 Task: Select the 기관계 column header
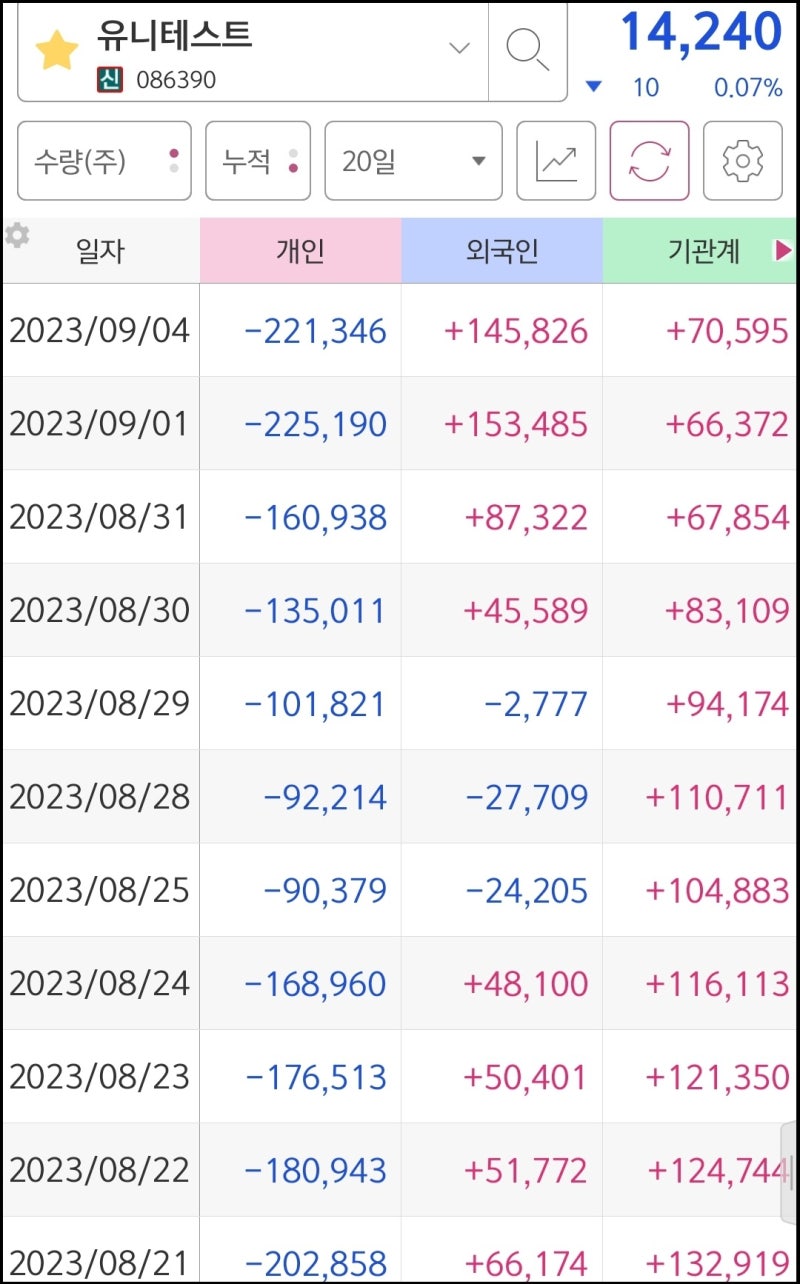point(700,251)
